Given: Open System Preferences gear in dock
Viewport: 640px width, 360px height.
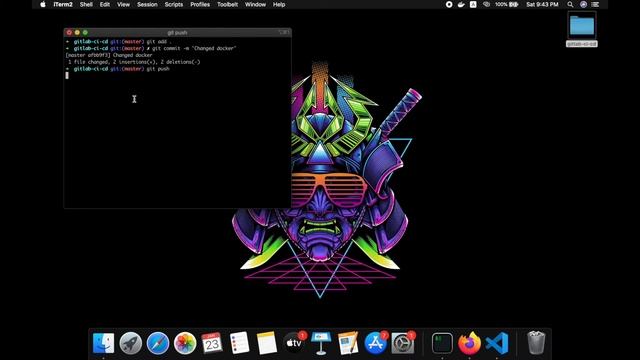Looking at the screenshot, I should click(402, 343).
